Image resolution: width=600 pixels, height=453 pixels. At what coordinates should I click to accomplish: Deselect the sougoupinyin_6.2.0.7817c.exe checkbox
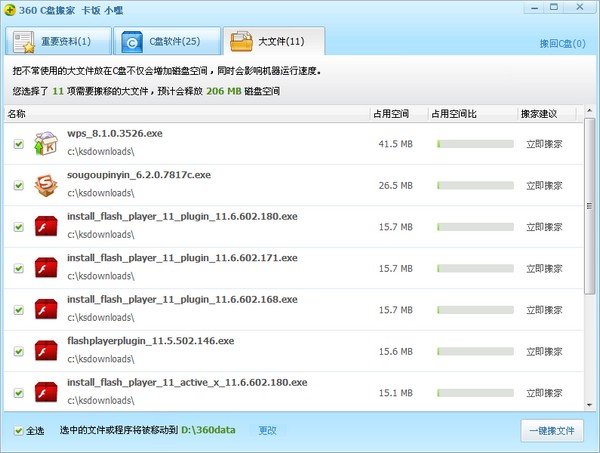[18, 185]
